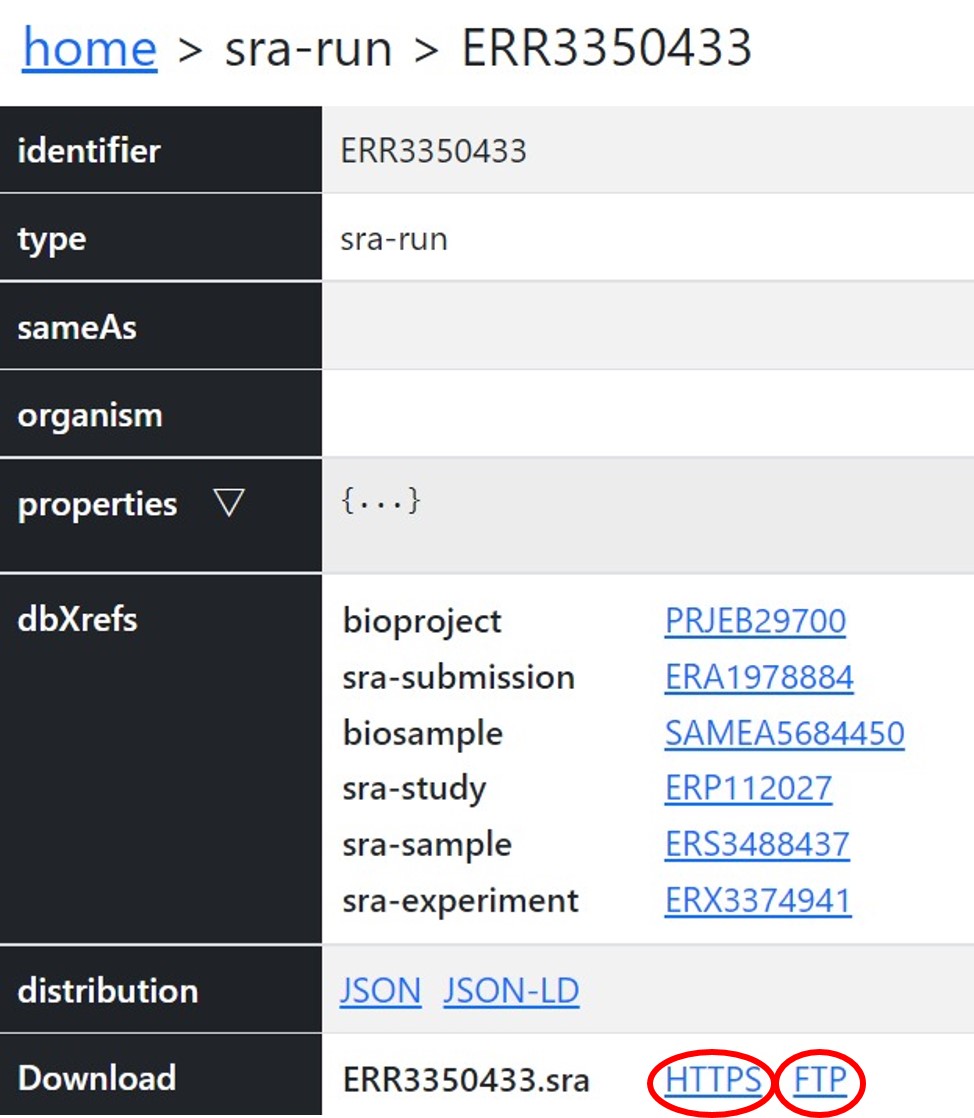Click the sra-study label in dbXrefs
The image size is (974, 1118).
point(414,790)
